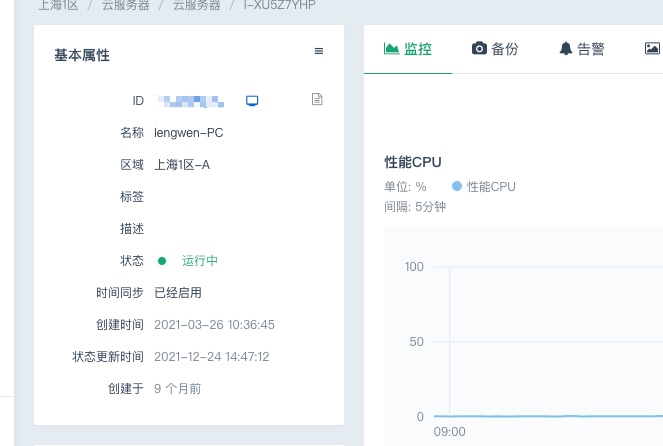Open the 告警 tab

pos(582,49)
